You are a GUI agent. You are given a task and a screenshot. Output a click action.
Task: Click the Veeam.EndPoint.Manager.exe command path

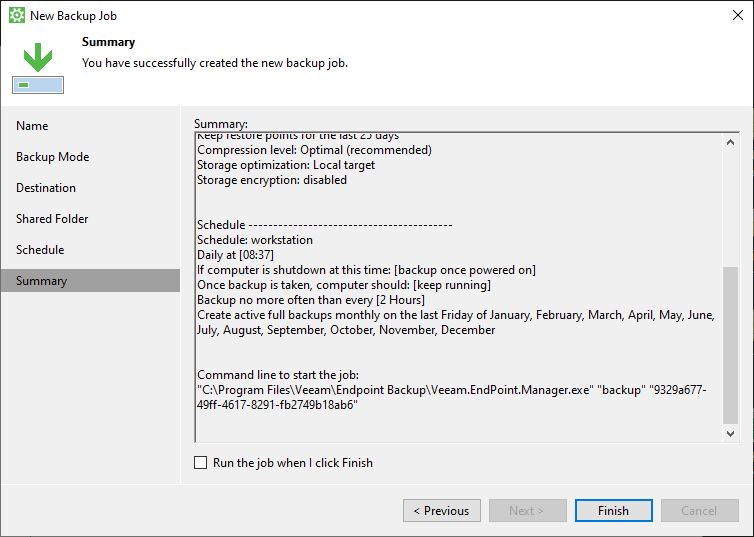pos(452,397)
